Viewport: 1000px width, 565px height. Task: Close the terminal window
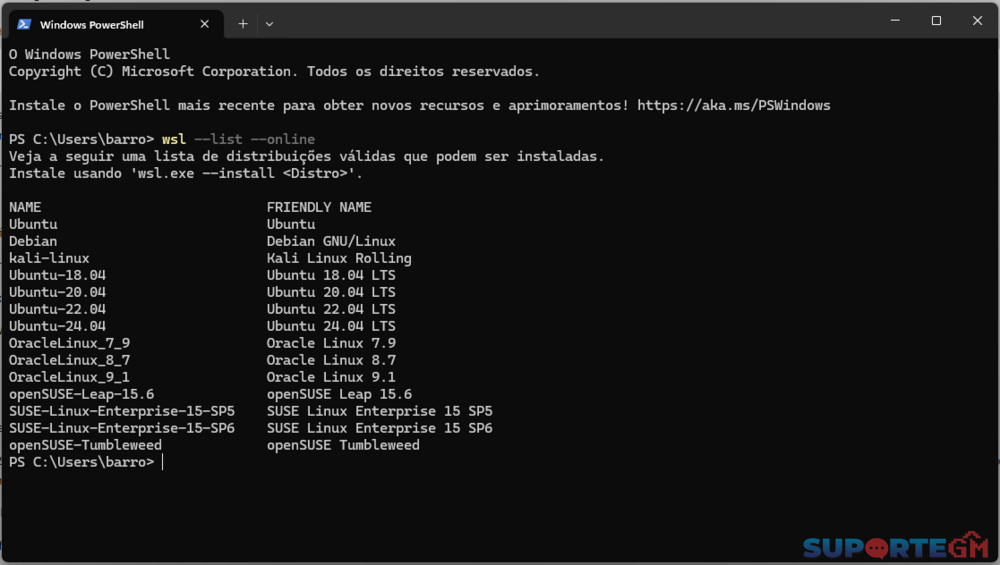pos(978,20)
